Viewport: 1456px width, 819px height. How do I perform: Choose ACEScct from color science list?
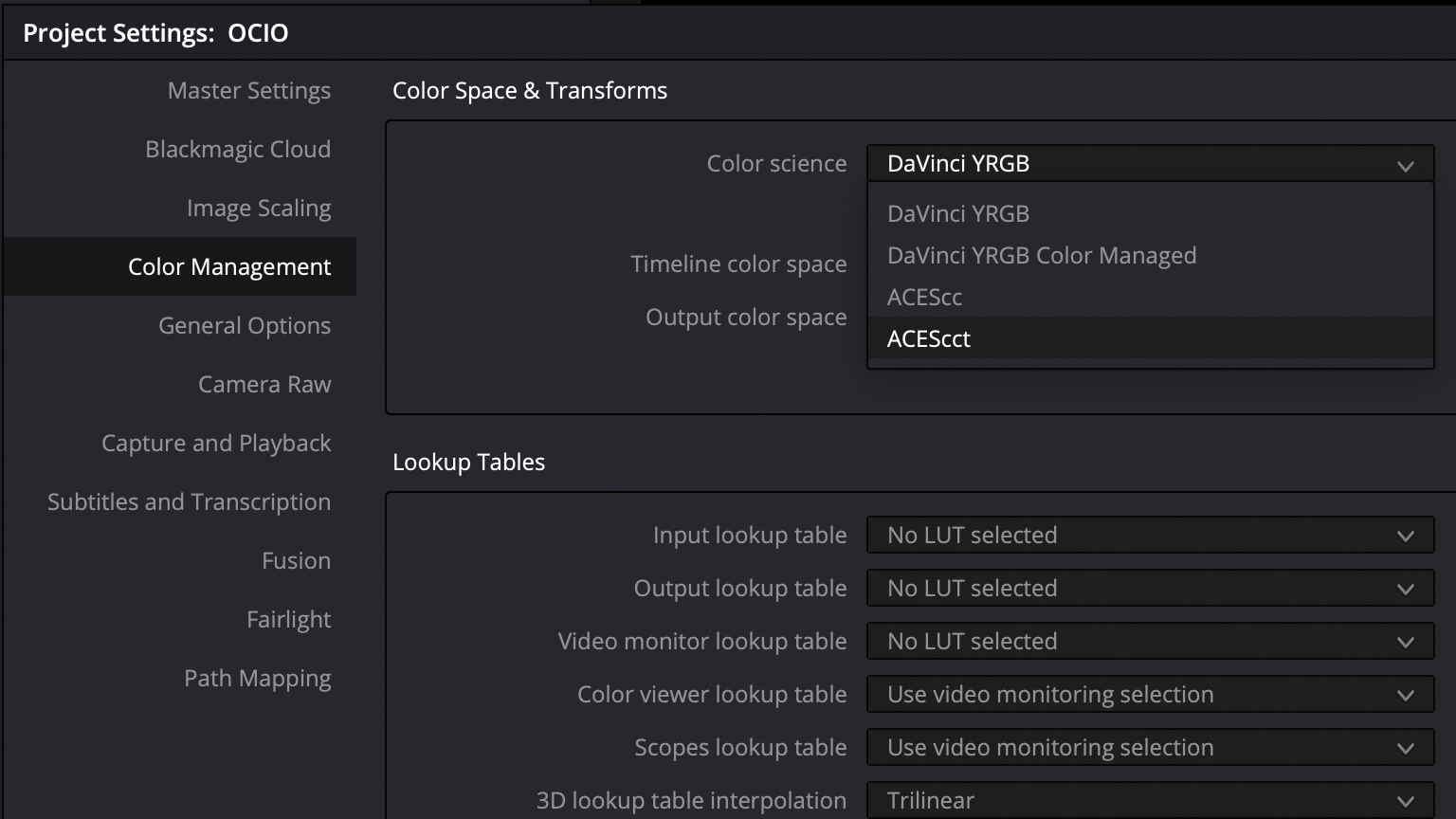coord(929,338)
